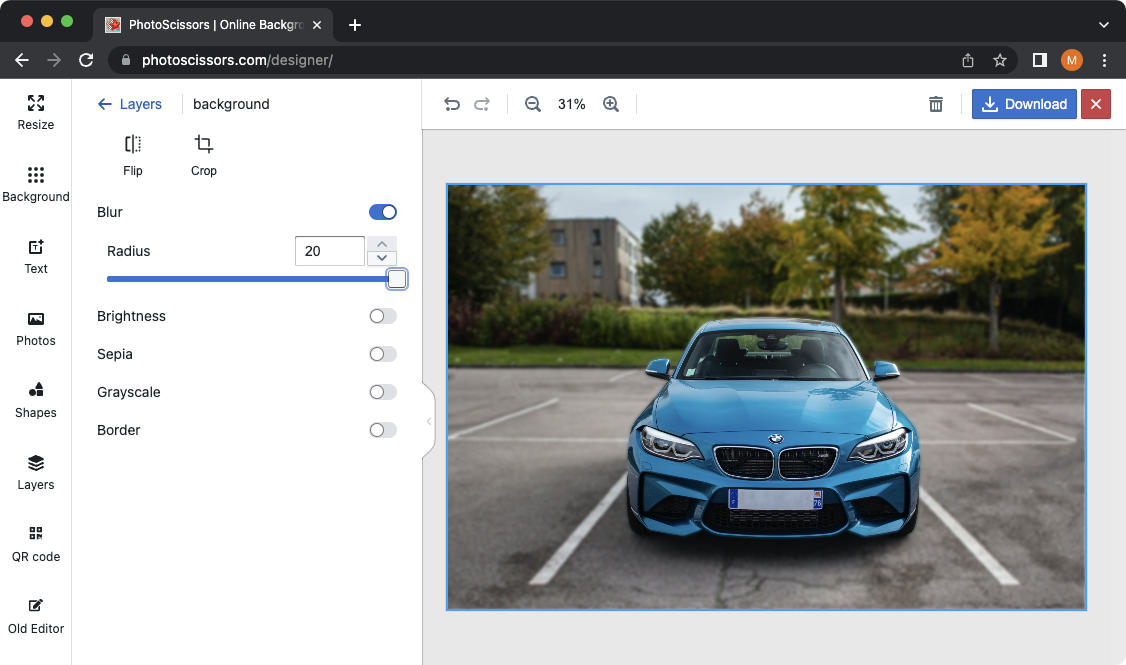Enable the Grayscale effect

coord(382,392)
